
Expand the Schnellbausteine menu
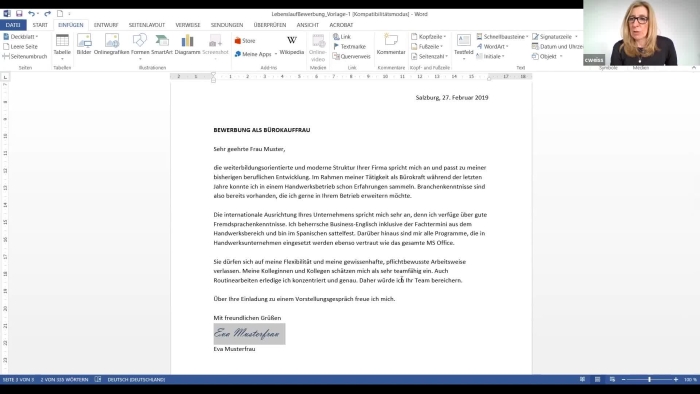coord(502,37)
